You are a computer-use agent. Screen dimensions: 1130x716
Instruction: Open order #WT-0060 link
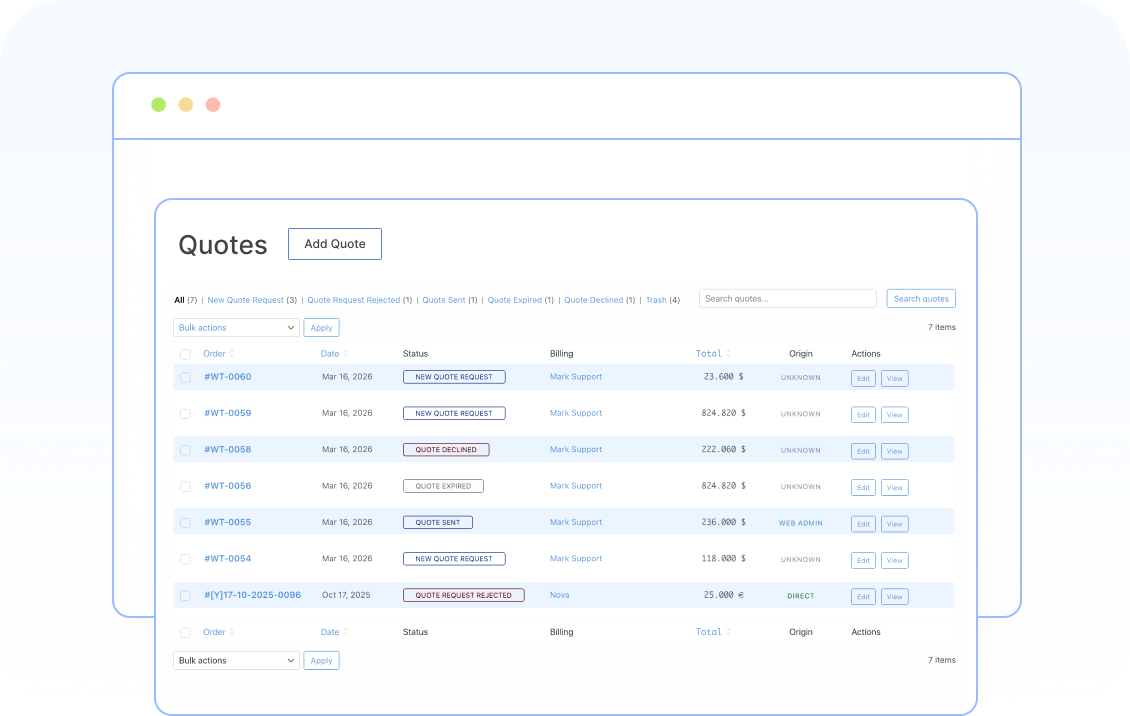(x=228, y=377)
